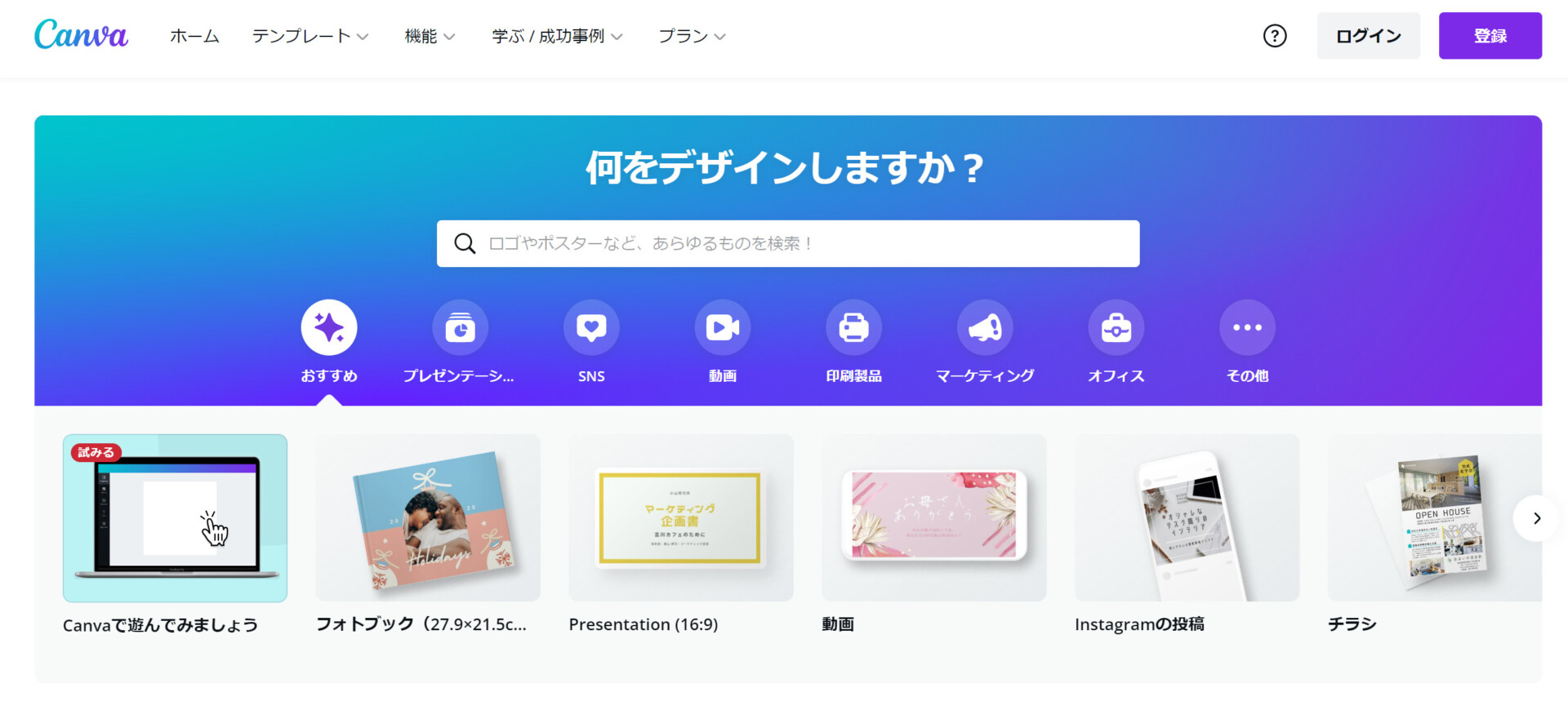Select the おすすめ sparkle category icon

(329, 327)
